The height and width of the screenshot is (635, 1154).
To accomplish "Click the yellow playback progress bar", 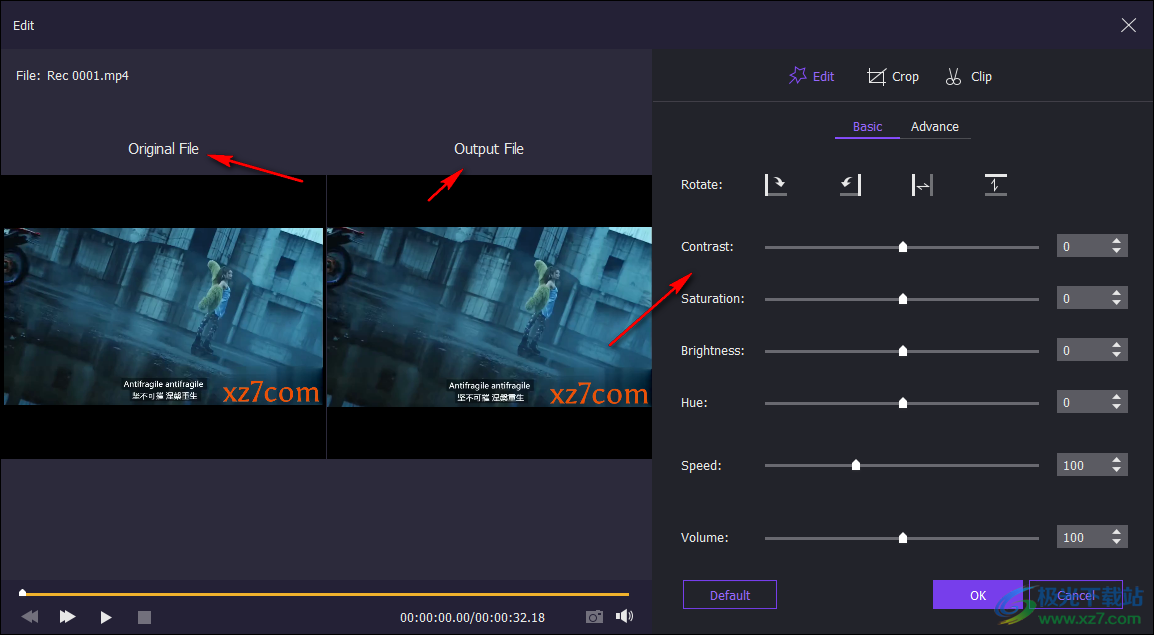I will 325,593.
